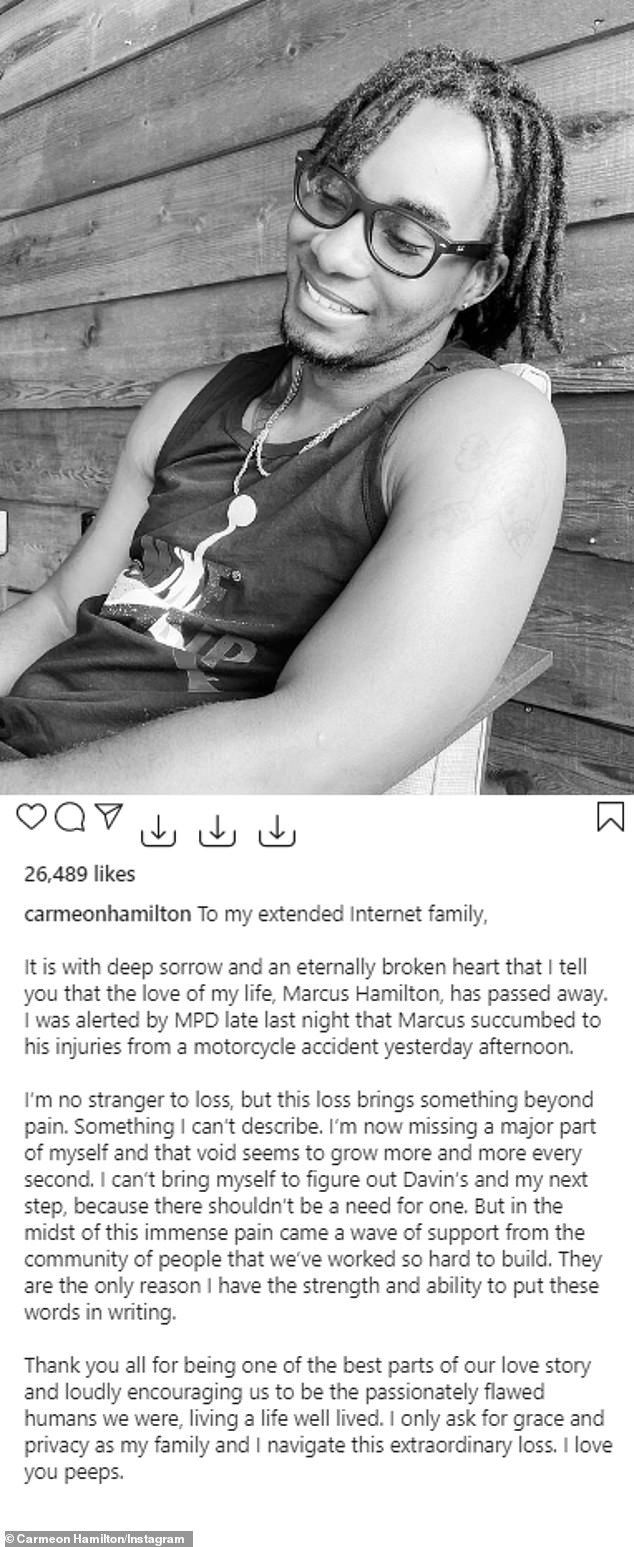
Task: Click the eyeglasses in the photo
Action: (x=388, y=218)
